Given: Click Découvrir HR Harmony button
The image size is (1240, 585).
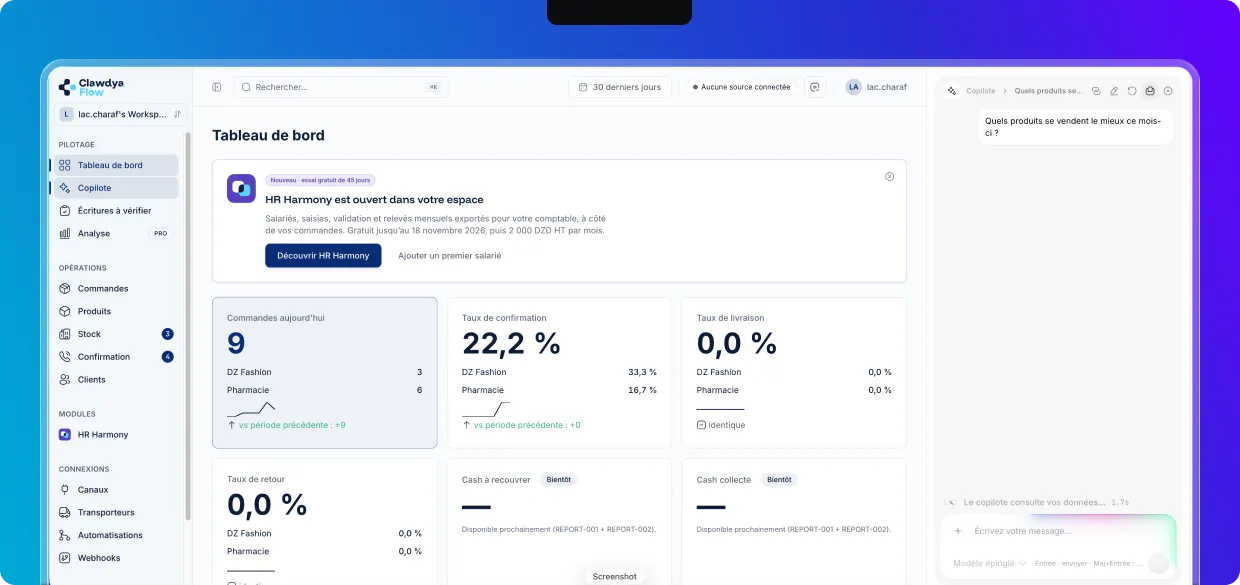Looking at the screenshot, I should [323, 255].
